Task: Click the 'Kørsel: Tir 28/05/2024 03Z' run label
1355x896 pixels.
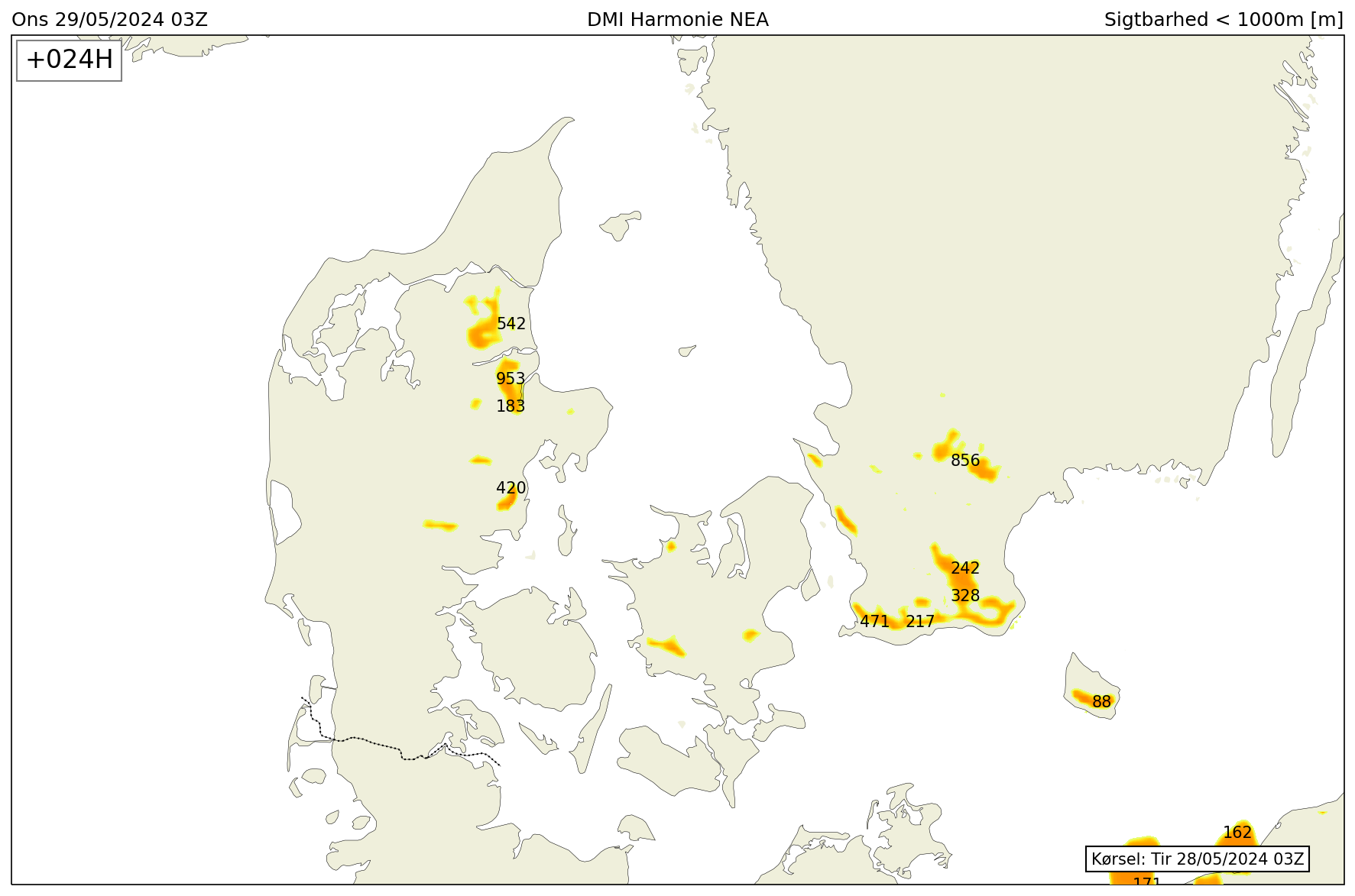Action: [x=1198, y=859]
